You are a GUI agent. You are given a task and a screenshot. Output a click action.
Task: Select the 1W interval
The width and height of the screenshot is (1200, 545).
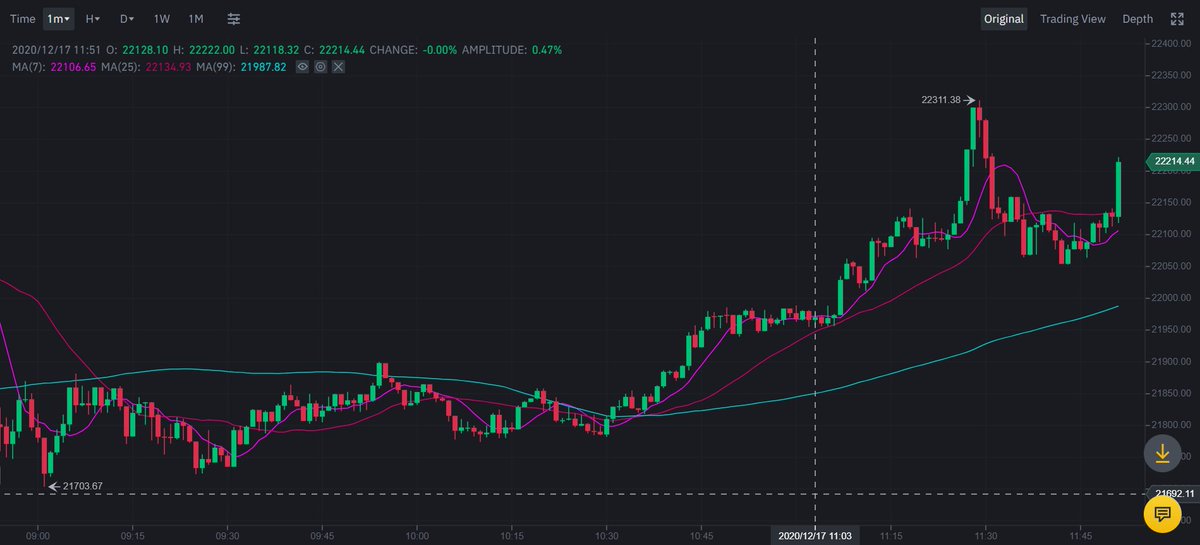161,18
